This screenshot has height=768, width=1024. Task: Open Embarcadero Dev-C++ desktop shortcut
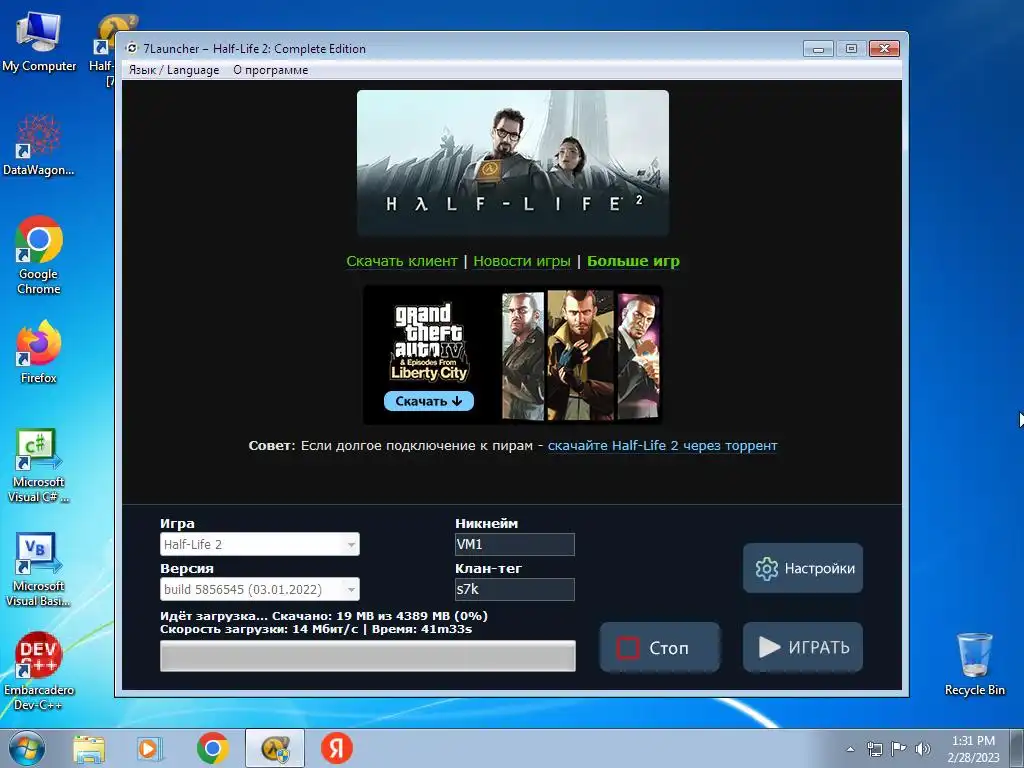click(x=39, y=671)
